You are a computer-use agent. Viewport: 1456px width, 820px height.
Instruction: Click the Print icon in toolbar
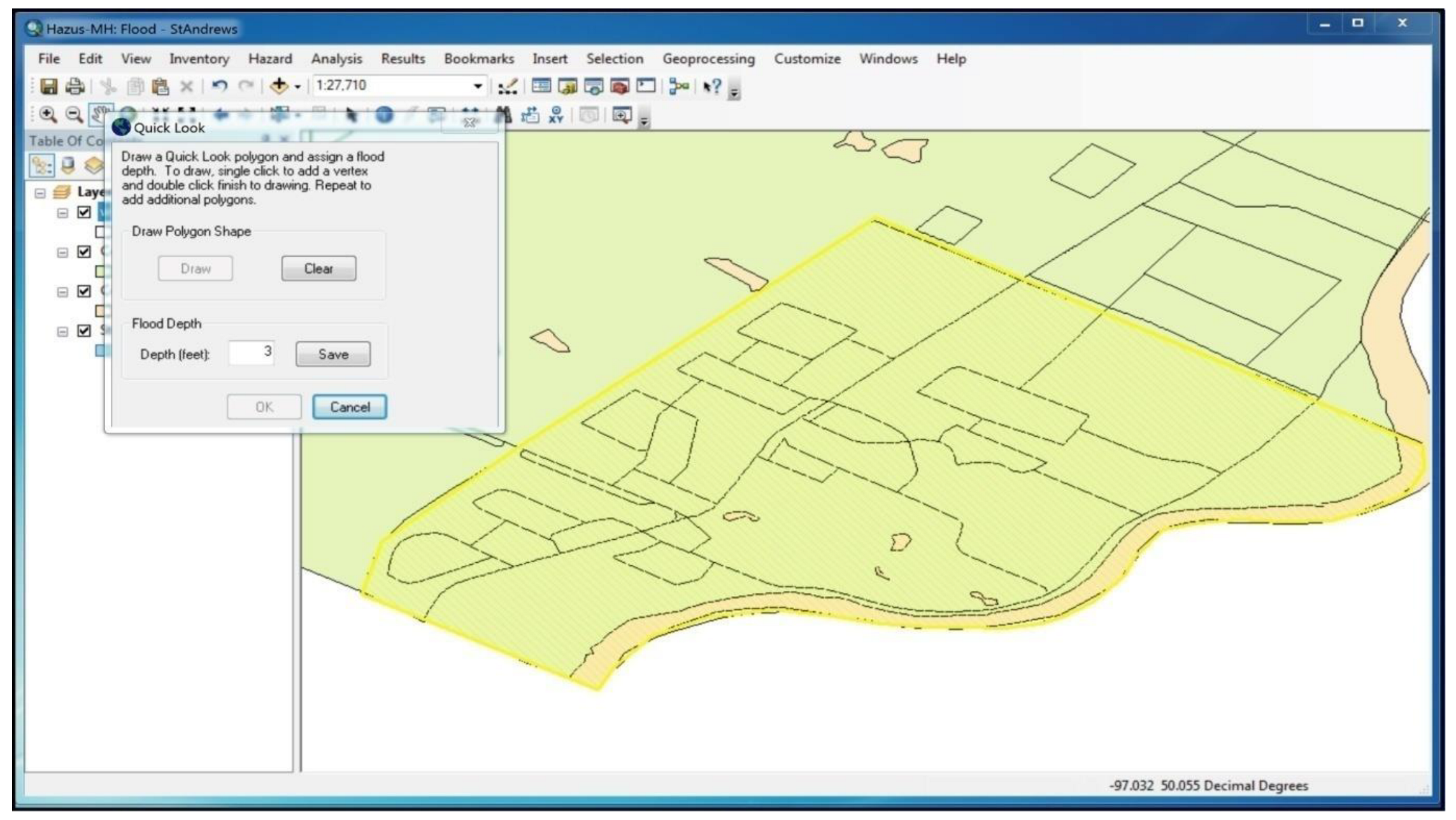click(x=75, y=86)
